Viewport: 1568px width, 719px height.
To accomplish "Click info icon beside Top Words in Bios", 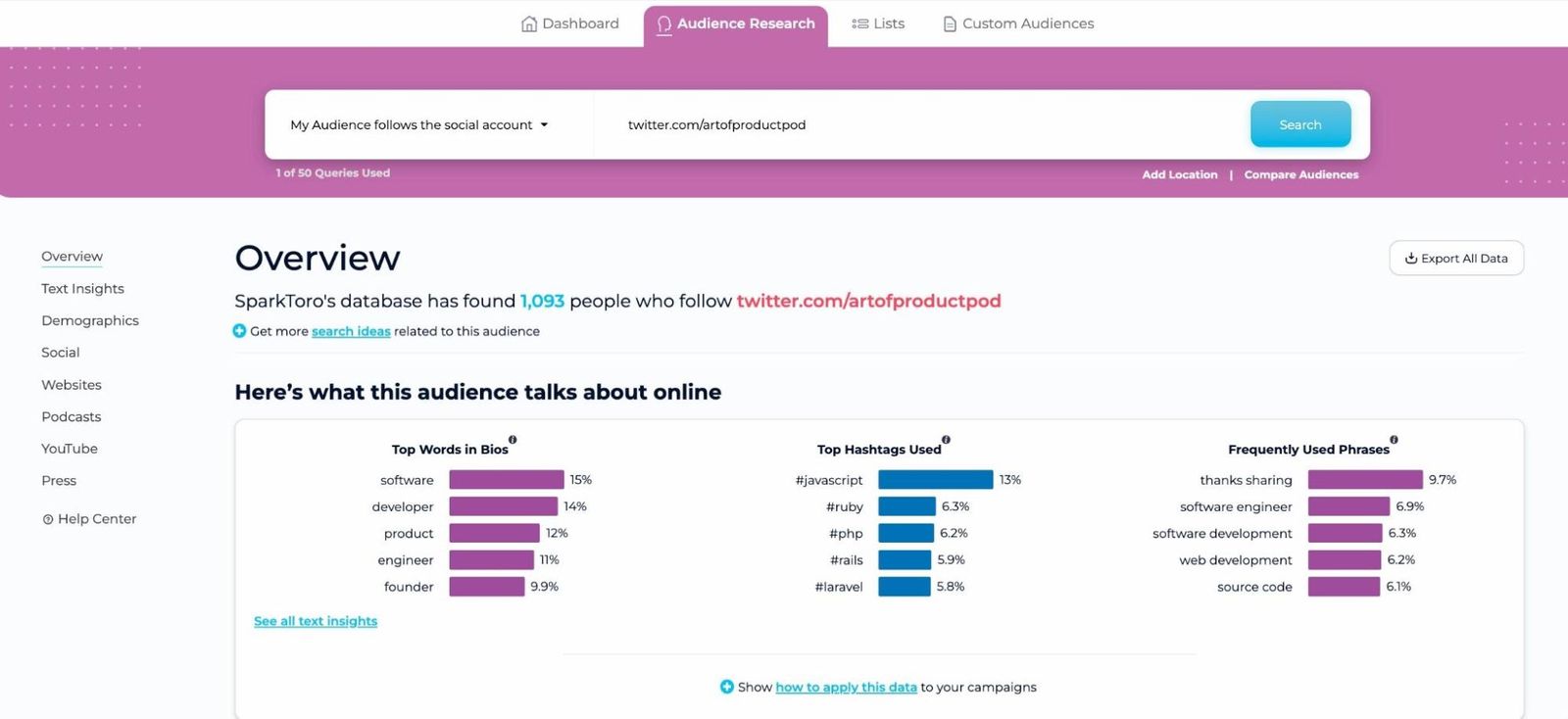I will coord(513,440).
